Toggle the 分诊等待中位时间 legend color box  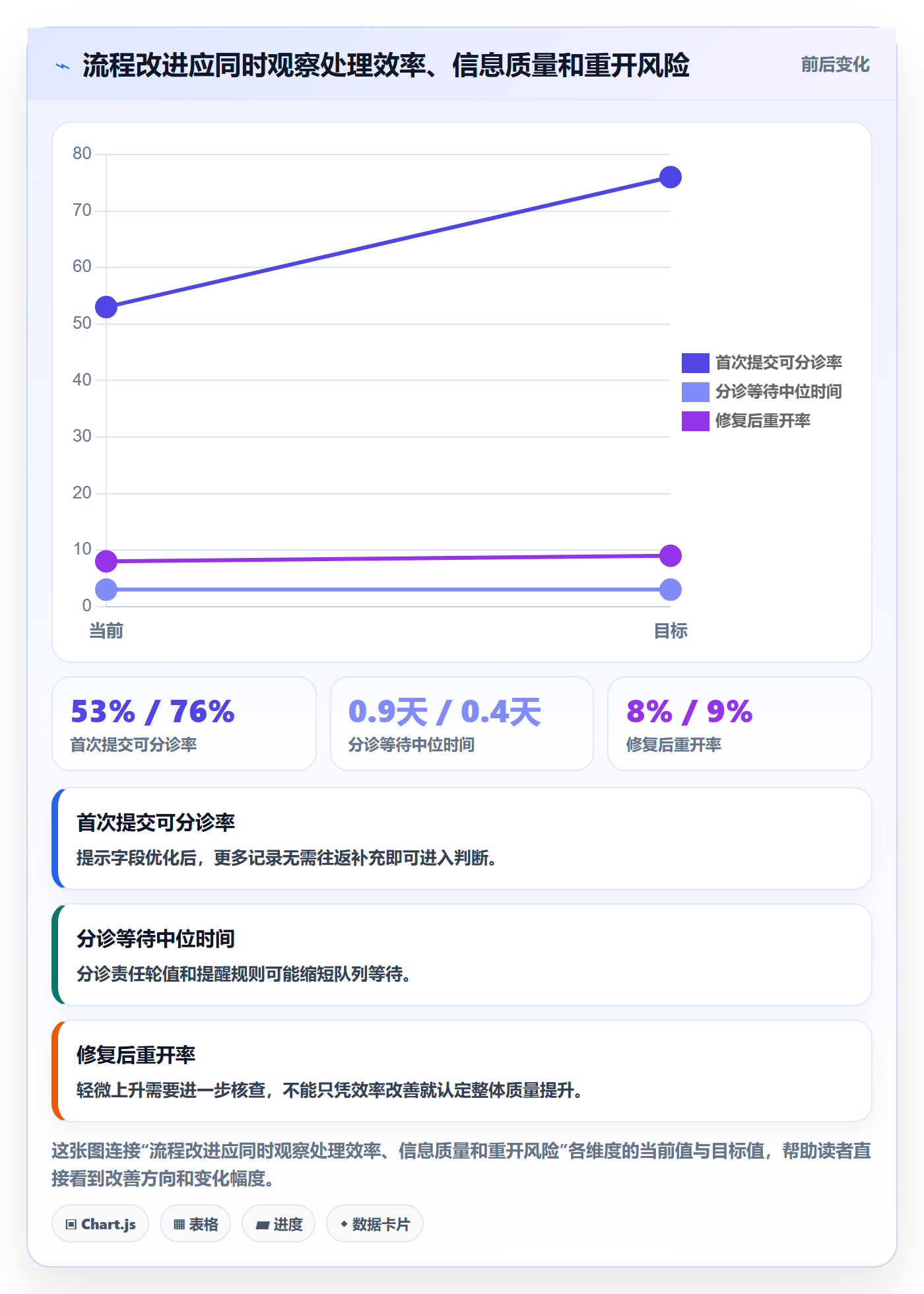695,392
